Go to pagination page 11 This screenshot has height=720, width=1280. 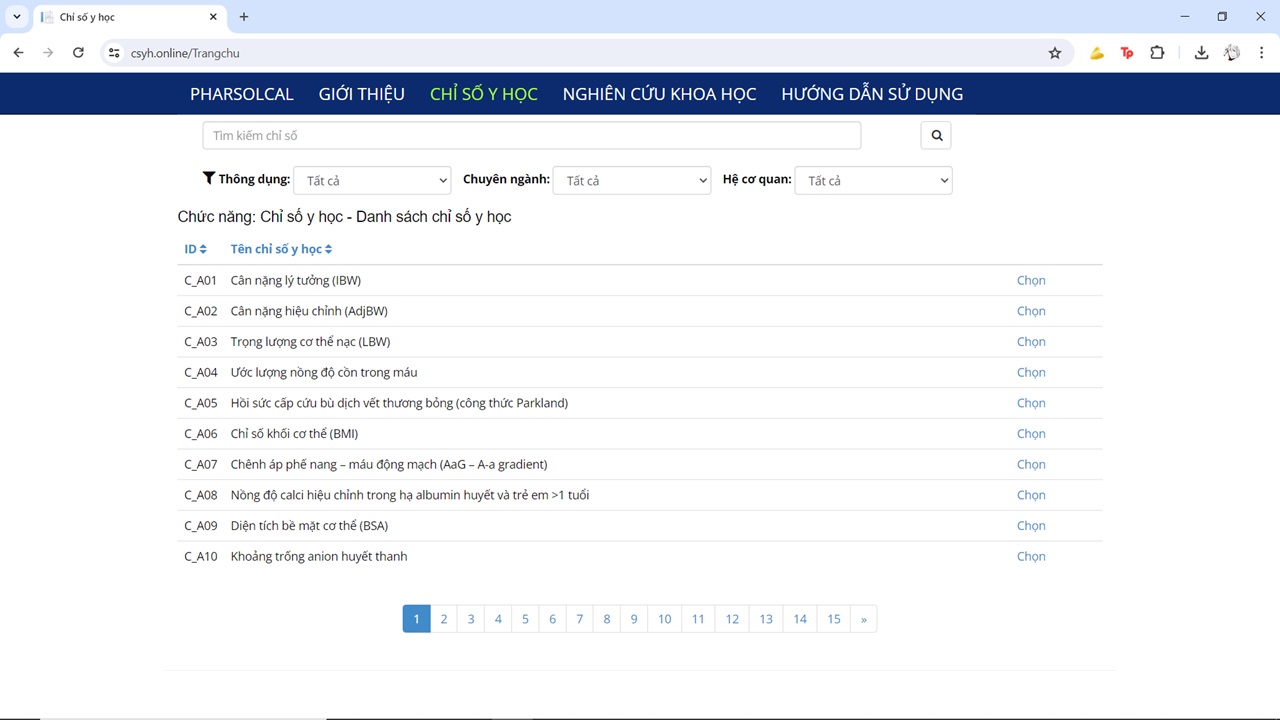[x=698, y=619]
